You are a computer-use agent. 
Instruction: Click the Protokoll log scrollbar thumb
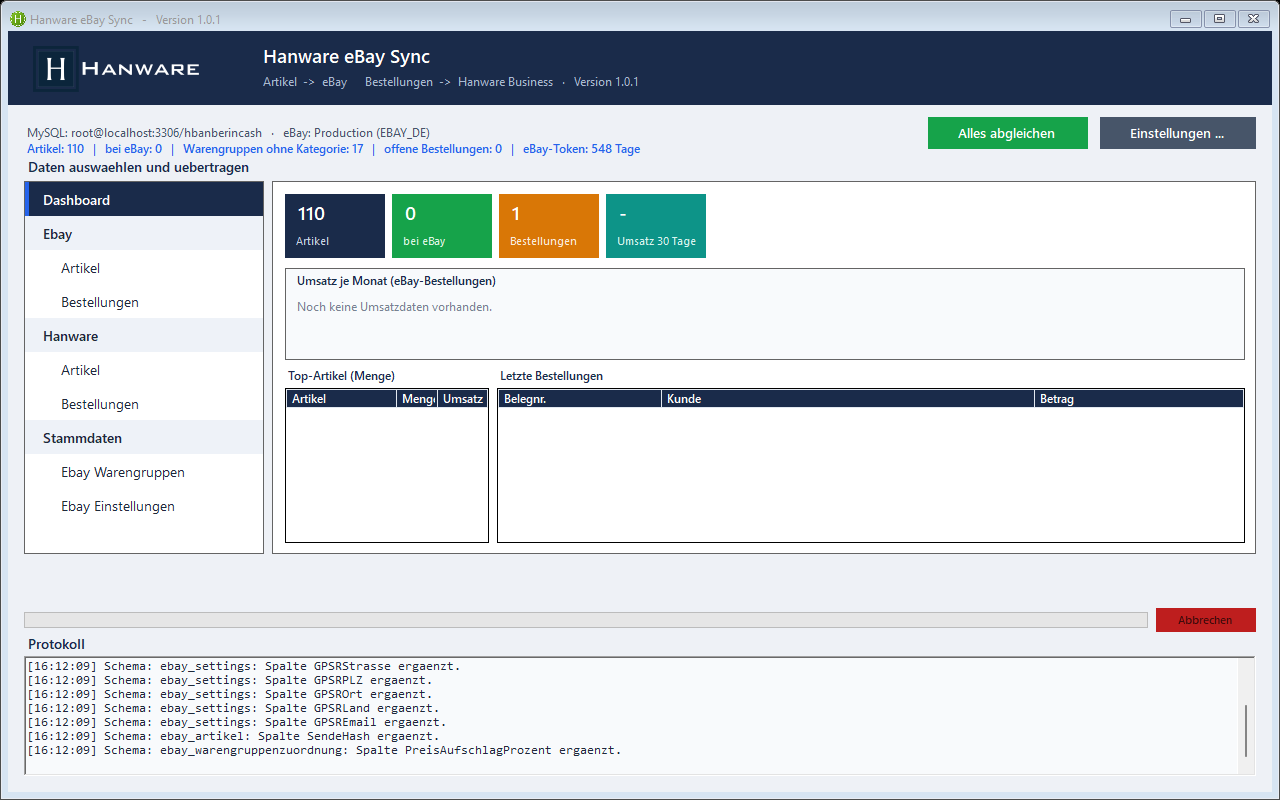[x=1246, y=731]
